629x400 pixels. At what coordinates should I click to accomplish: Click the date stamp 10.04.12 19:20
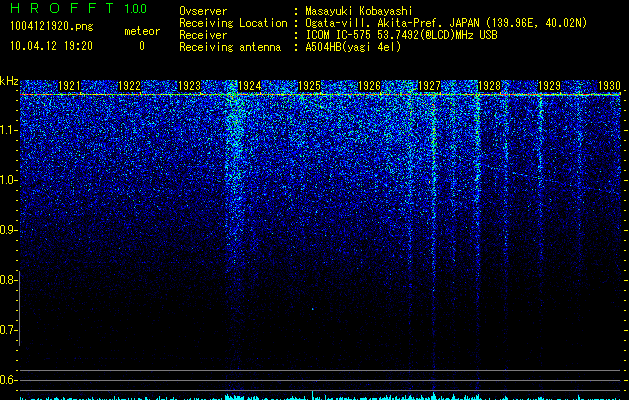click(x=51, y=46)
